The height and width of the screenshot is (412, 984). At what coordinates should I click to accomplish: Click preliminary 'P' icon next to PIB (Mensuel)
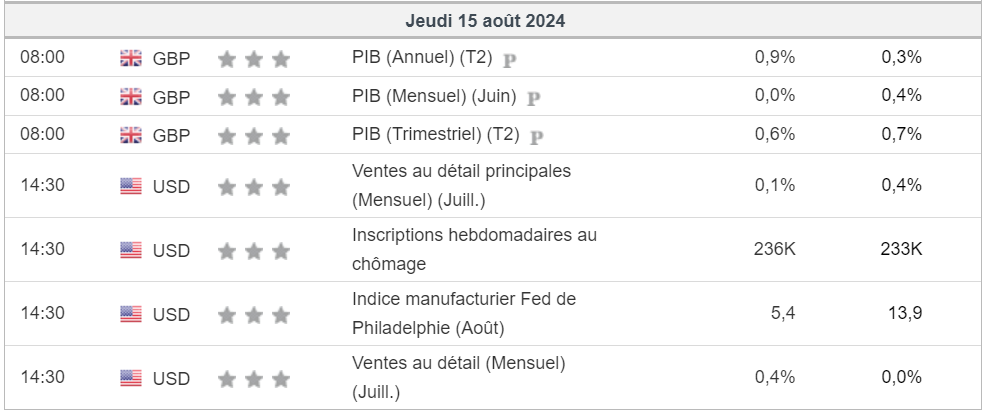point(534,97)
